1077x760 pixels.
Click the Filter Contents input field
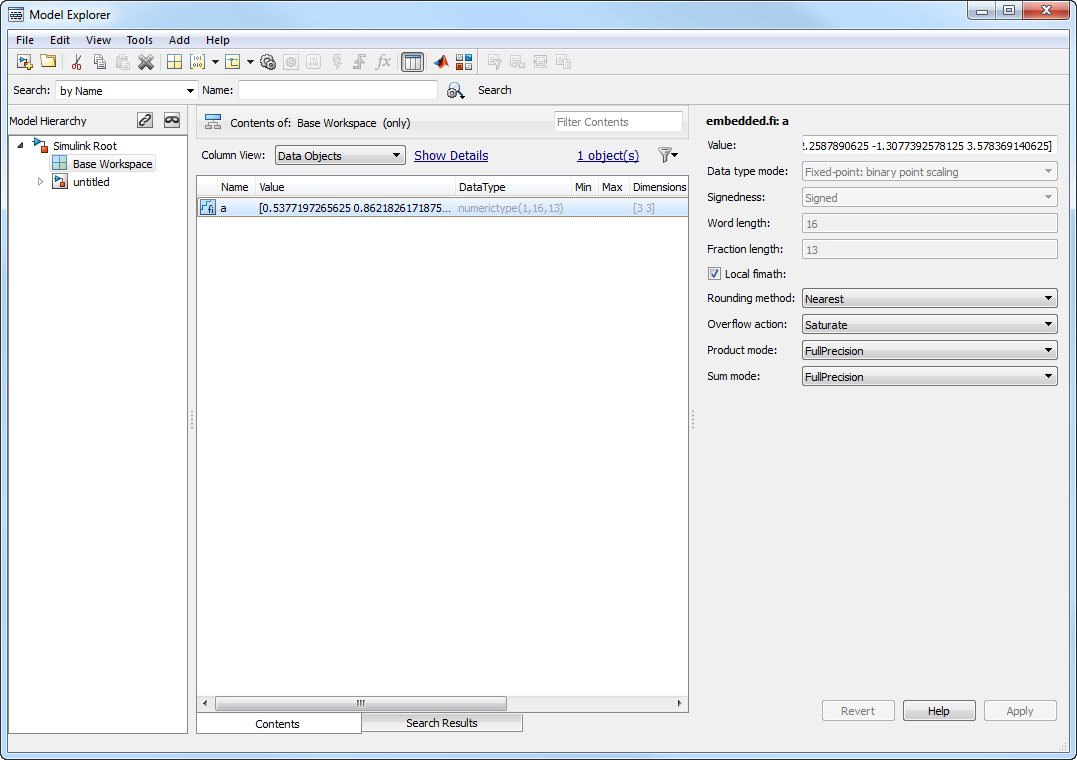coord(617,122)
